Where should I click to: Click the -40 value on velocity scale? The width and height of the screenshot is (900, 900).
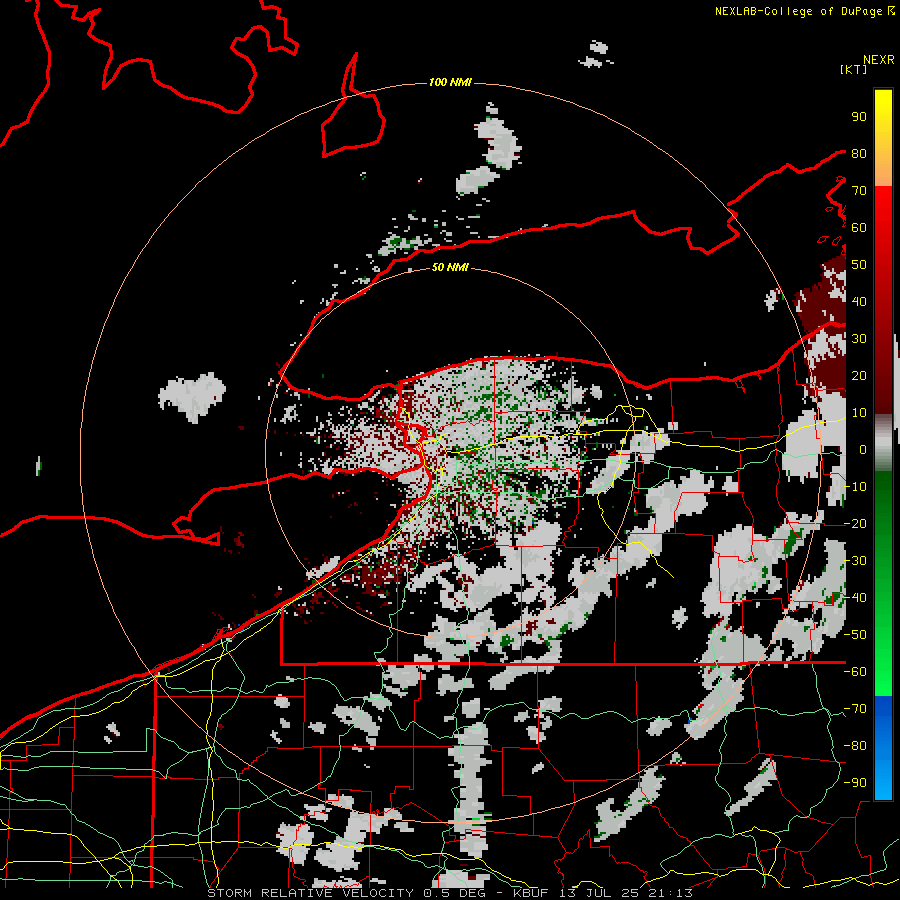(855, 598)
